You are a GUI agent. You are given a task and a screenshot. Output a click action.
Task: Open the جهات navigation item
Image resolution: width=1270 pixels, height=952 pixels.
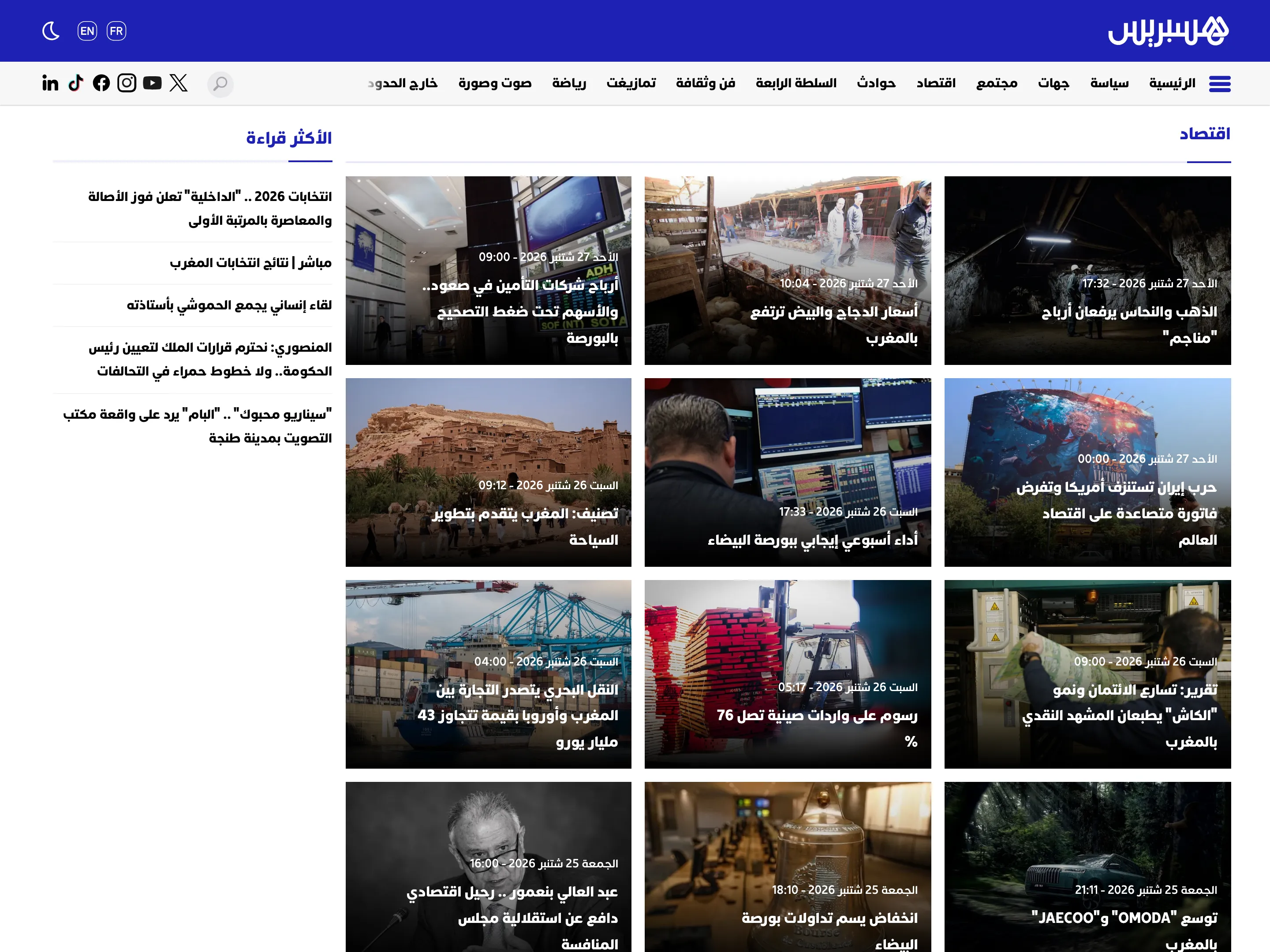pyautogui.click(x=1053, y=83)
